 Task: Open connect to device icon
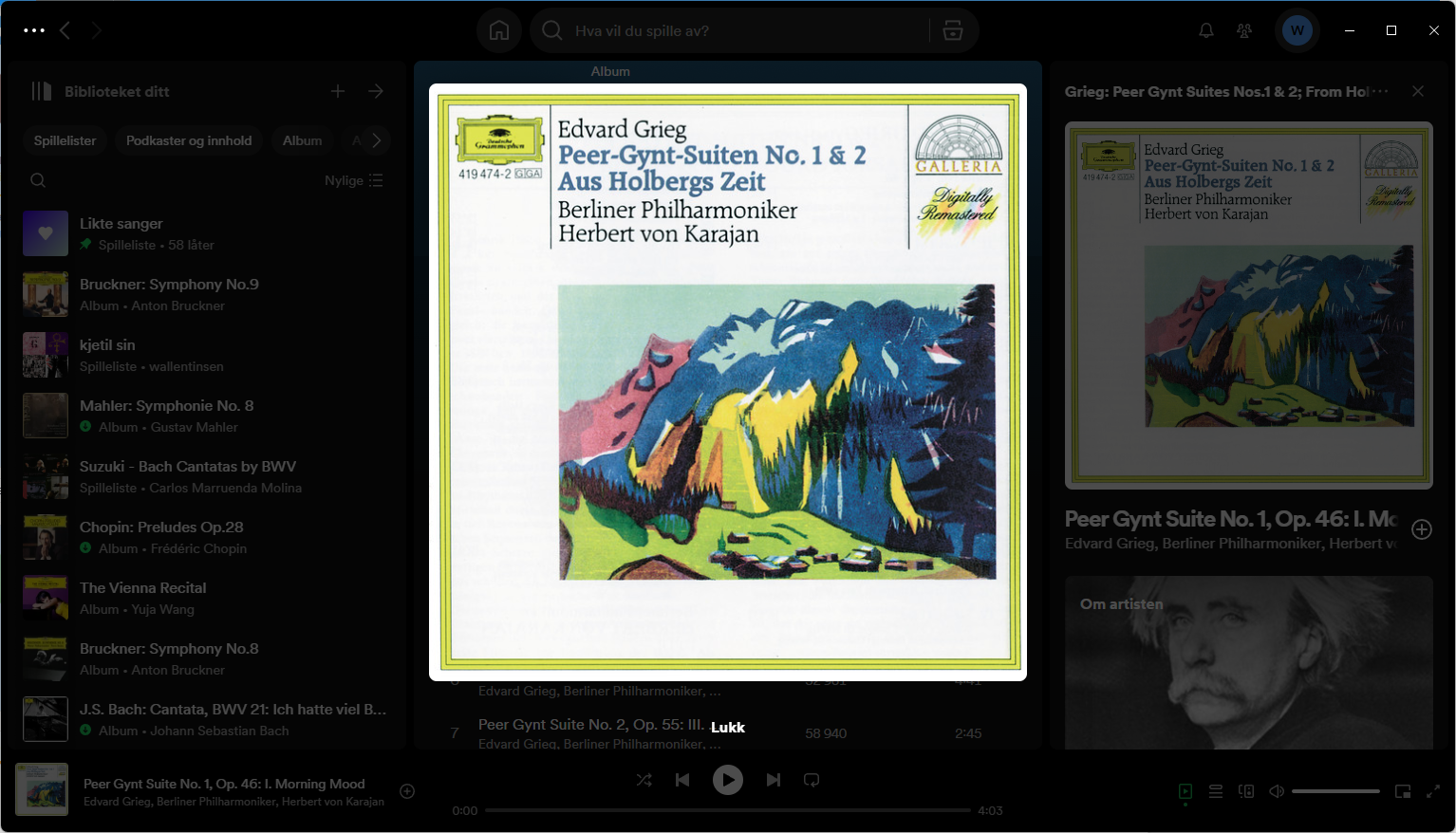coord(1246,791)
